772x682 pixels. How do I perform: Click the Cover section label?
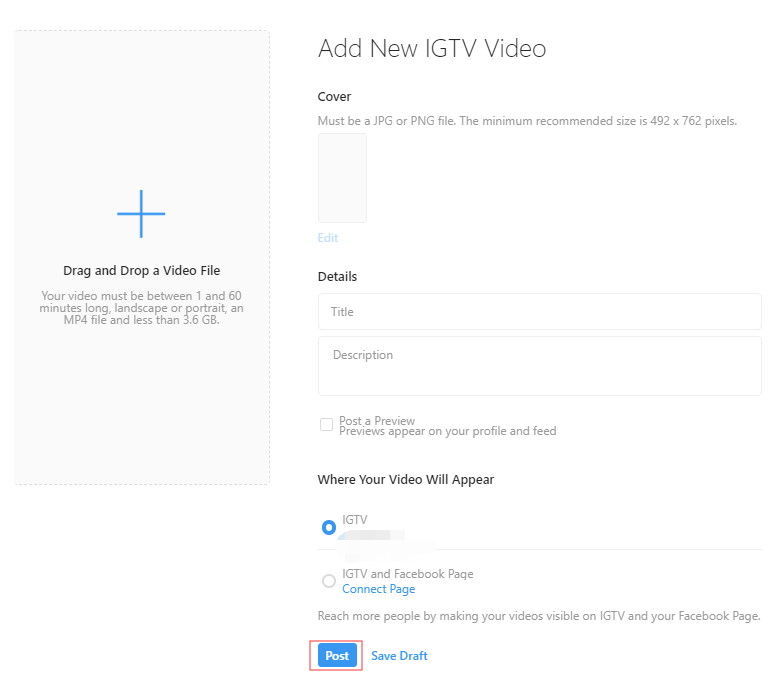click(334, 97)
